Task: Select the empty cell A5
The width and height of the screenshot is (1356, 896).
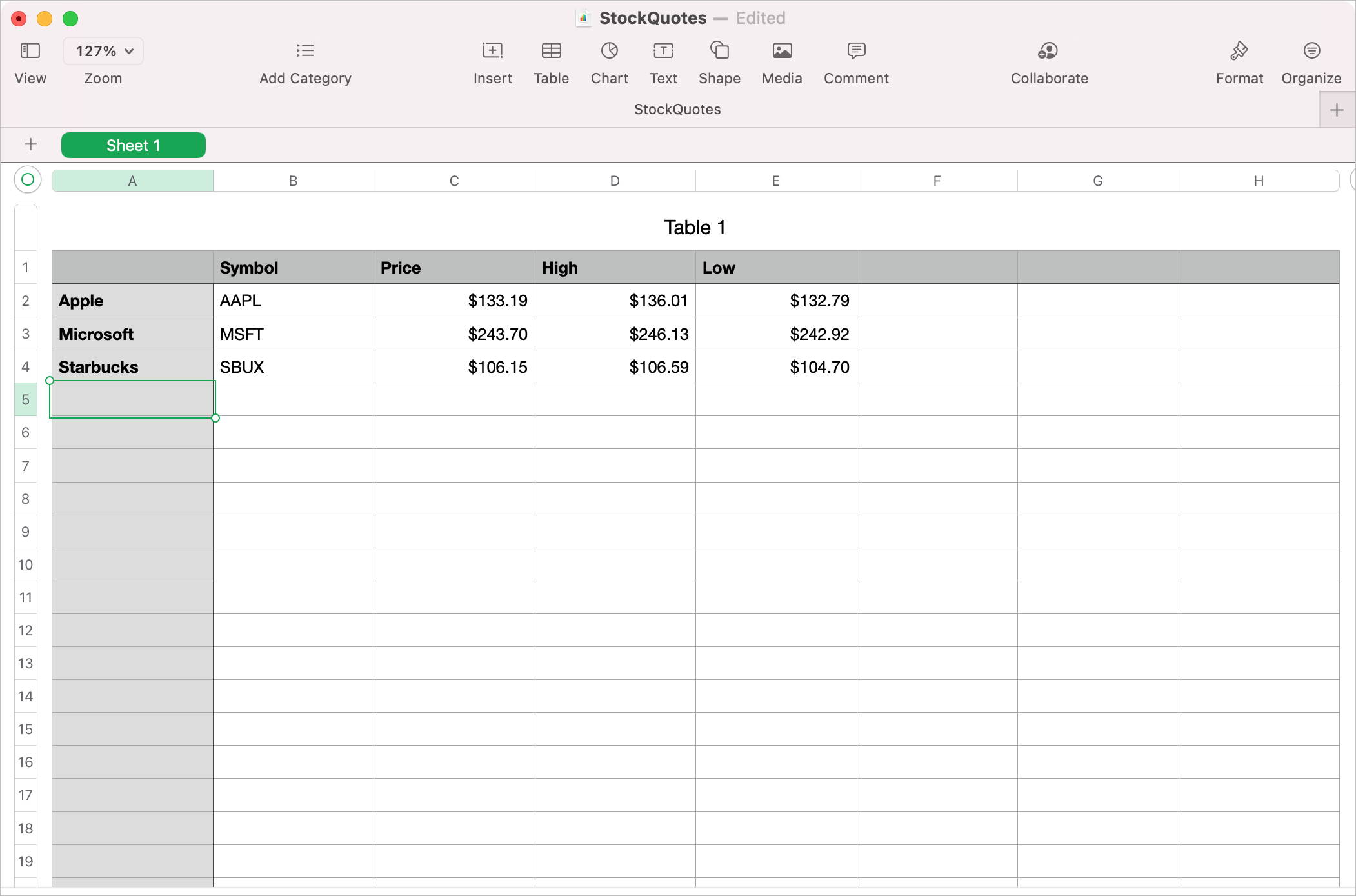Action: 132,399
